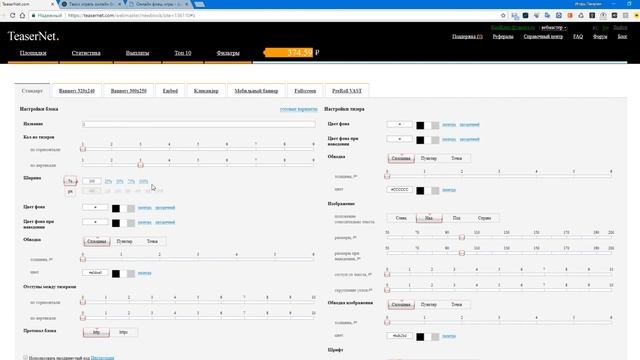The height and width of the screenshot is (360, 640).
Task: Open the Форум link
Action: click(600, 37)
